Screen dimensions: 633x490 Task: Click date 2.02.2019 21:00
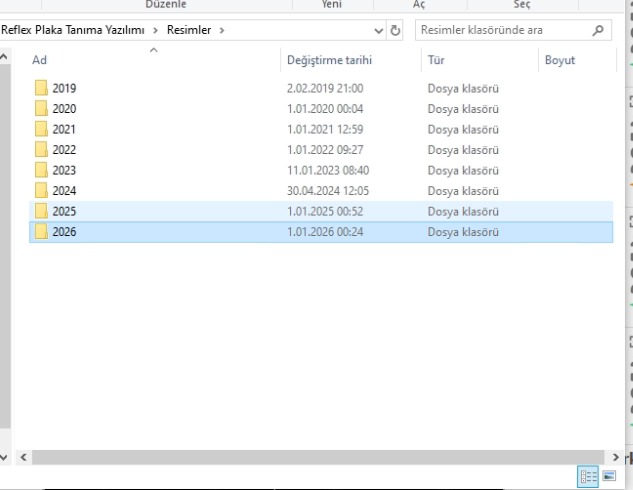(325, 88)
